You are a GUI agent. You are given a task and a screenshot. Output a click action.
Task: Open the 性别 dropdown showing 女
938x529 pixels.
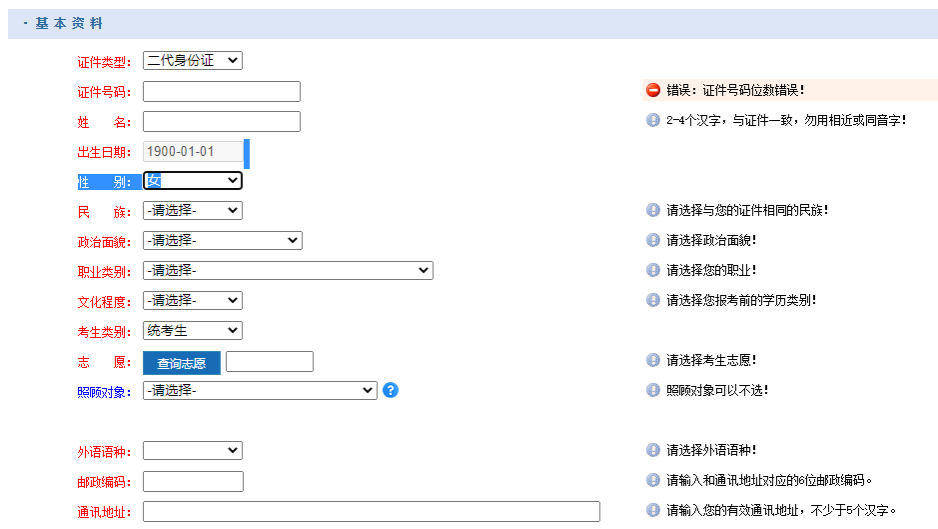192,181
